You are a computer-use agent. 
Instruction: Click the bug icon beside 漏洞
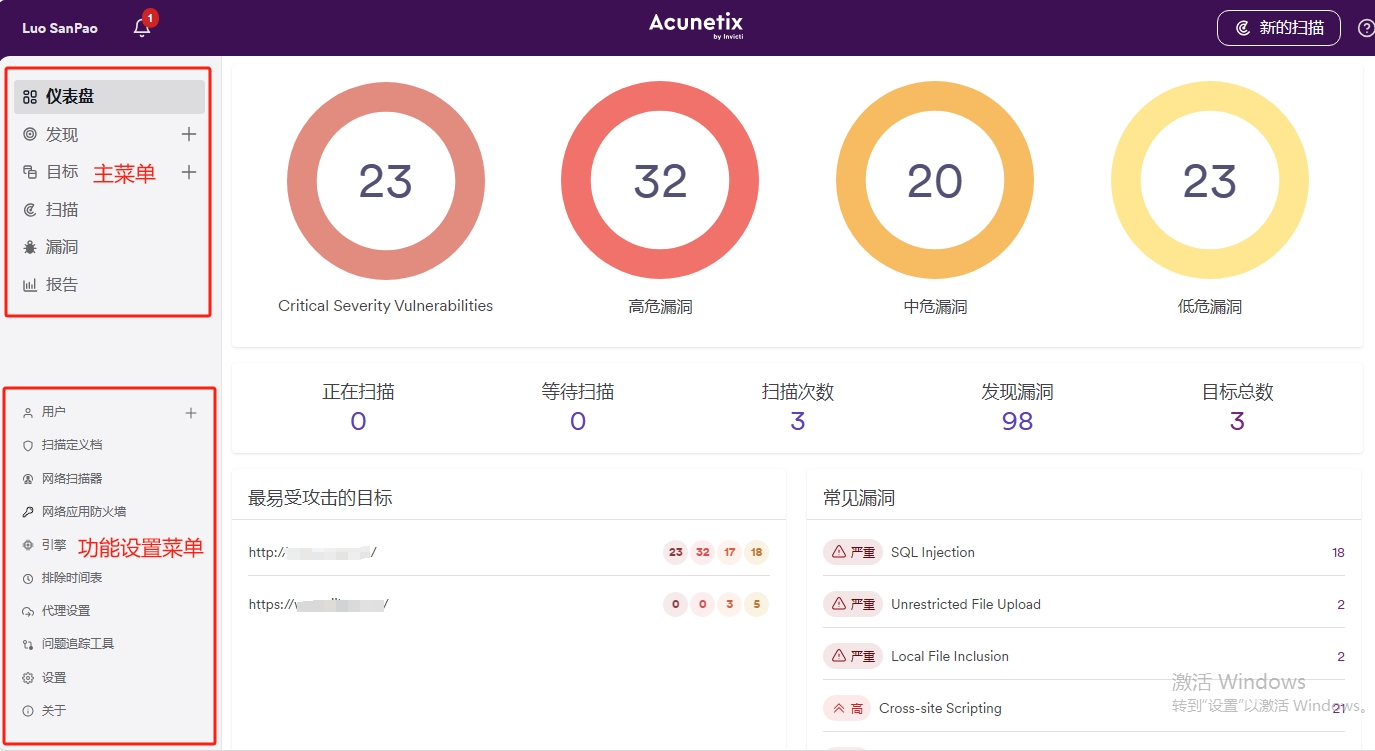(x=30, y=247)
